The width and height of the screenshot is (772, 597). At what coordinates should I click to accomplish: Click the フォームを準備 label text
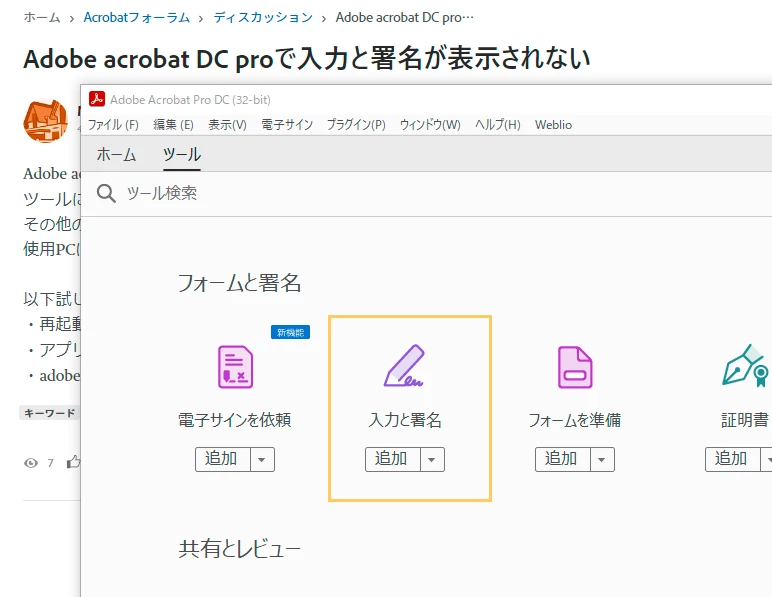(575, 420)
